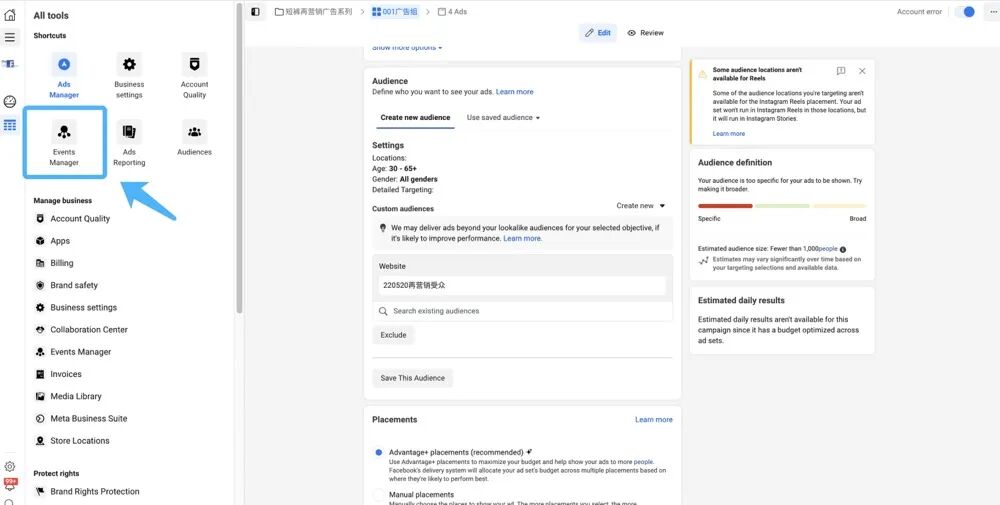Click the Locations setting label
The image size is (1000, 505).
point(389,158)
